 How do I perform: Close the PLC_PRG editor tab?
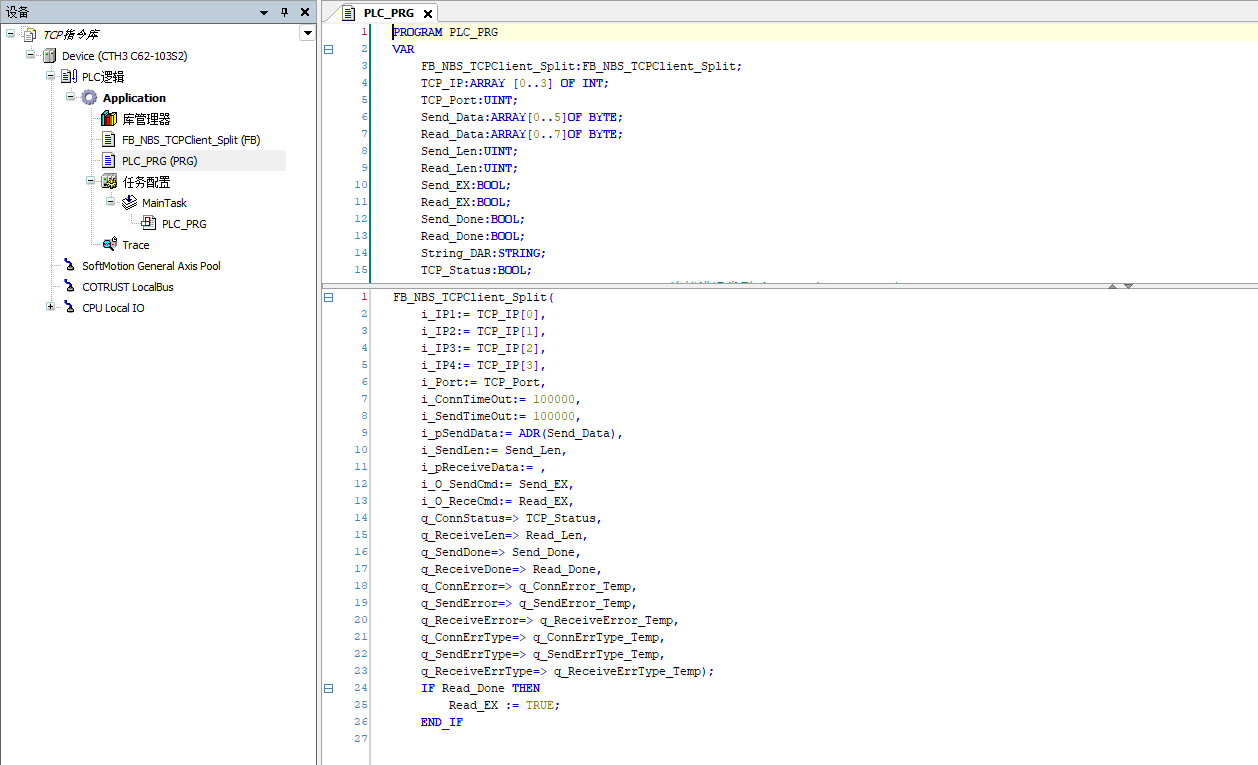tap(428, 14)
